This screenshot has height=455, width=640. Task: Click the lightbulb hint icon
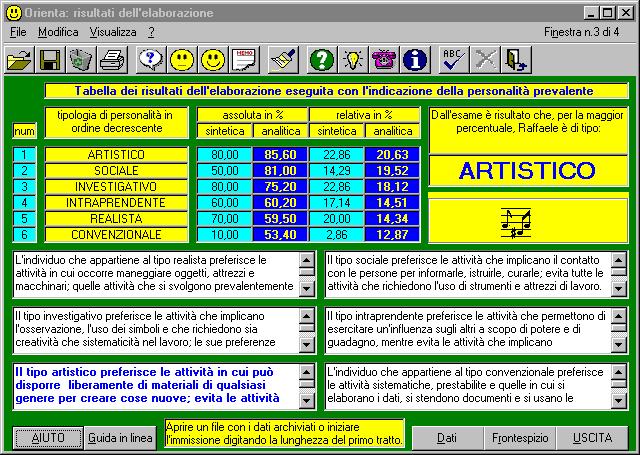352,60
